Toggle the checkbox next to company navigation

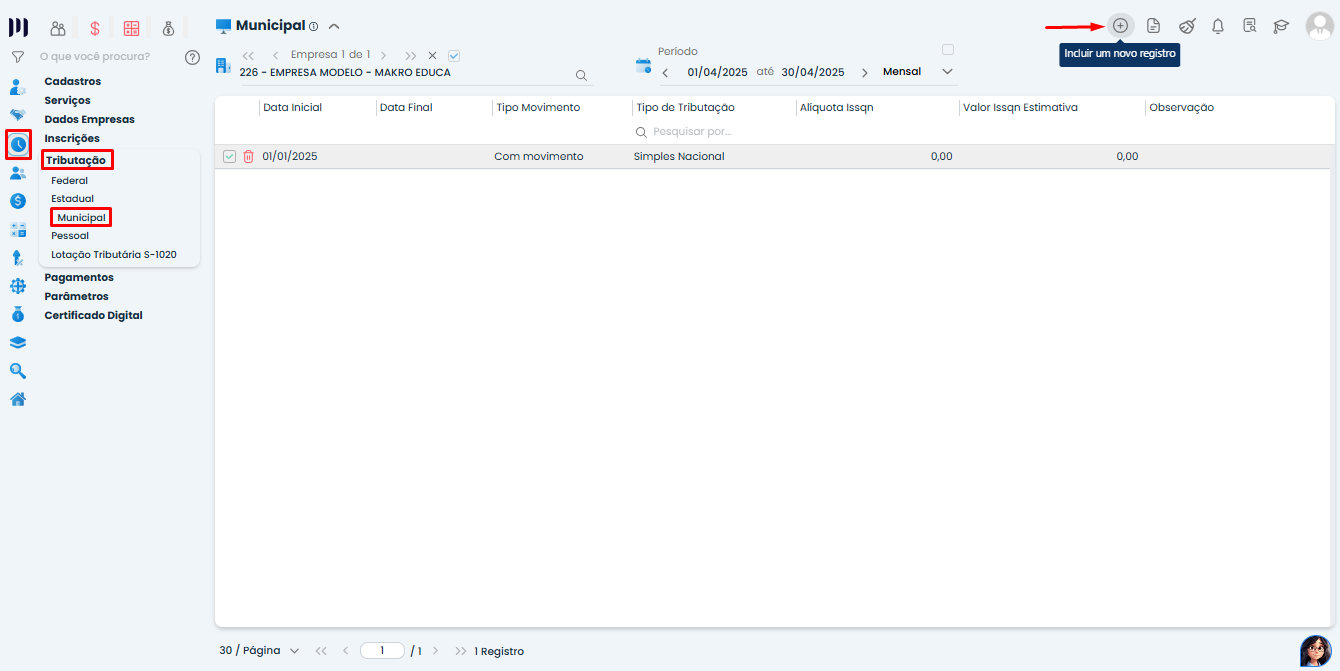tap(454, 56)
